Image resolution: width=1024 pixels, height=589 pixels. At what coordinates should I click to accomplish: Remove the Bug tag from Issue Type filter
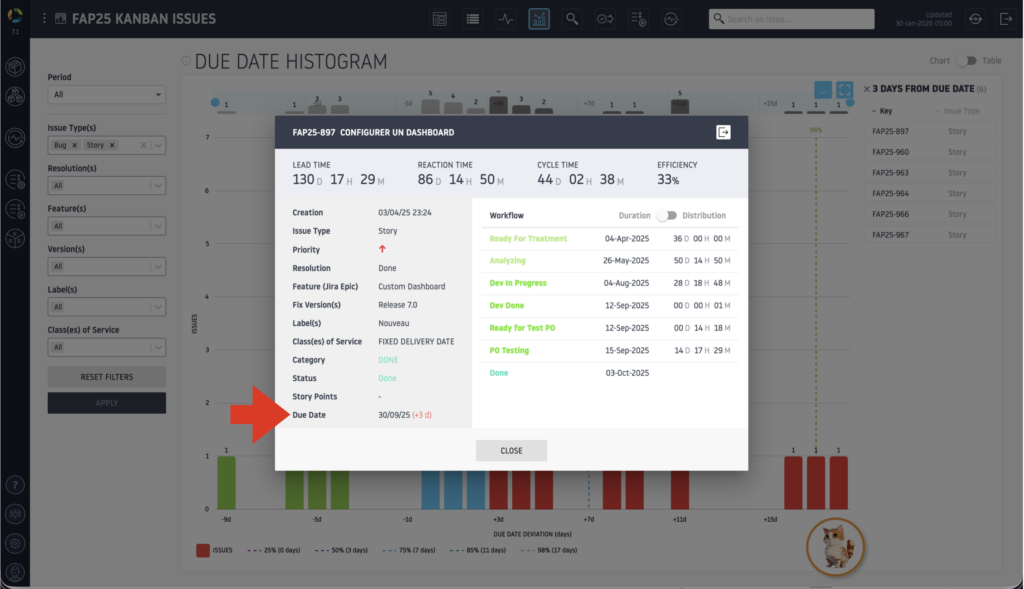[x=79, y=146]
